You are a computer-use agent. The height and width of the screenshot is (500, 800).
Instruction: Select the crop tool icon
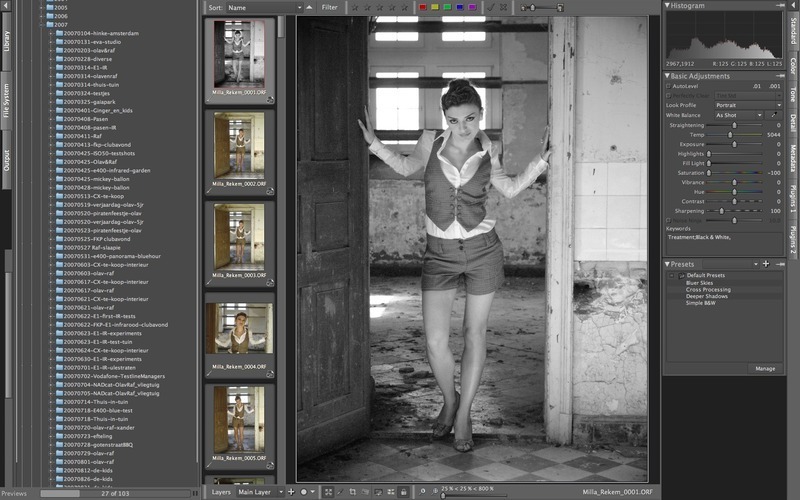353,492
